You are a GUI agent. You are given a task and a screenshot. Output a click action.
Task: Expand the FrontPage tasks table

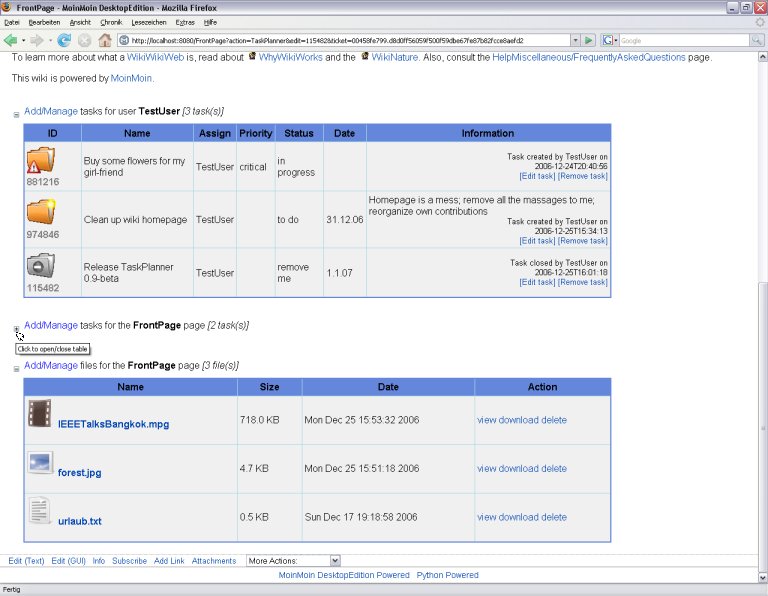16,328
